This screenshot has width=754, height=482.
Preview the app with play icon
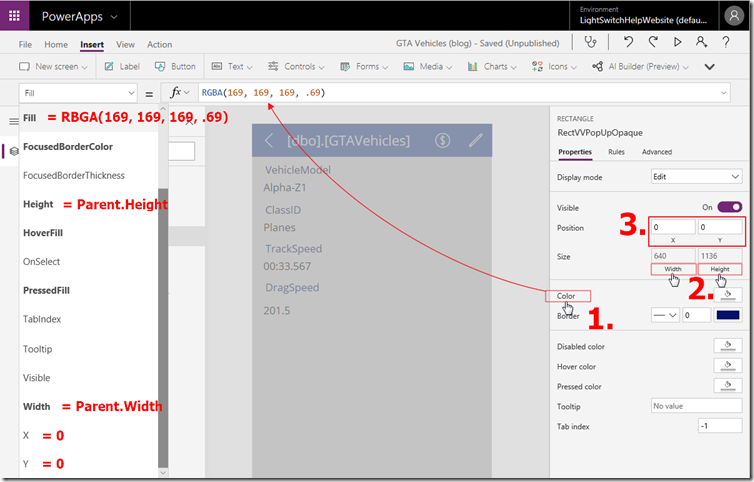click(678, 42)
